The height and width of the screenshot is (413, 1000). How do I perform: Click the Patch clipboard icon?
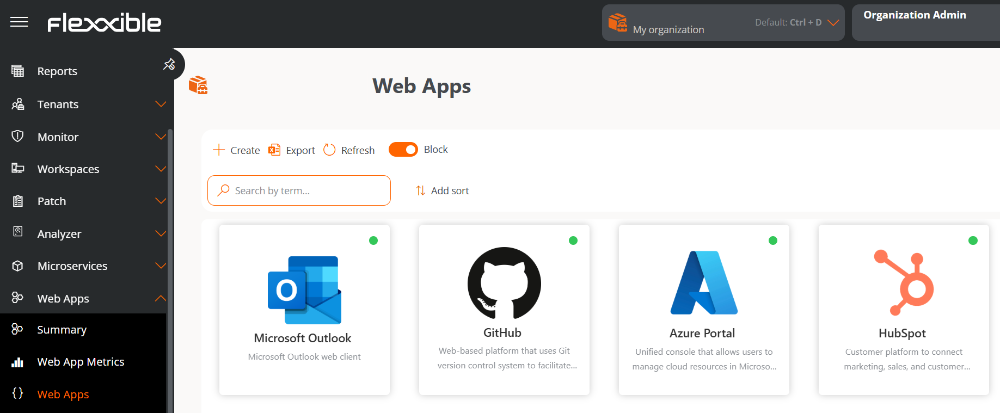[x=18, y=201]
